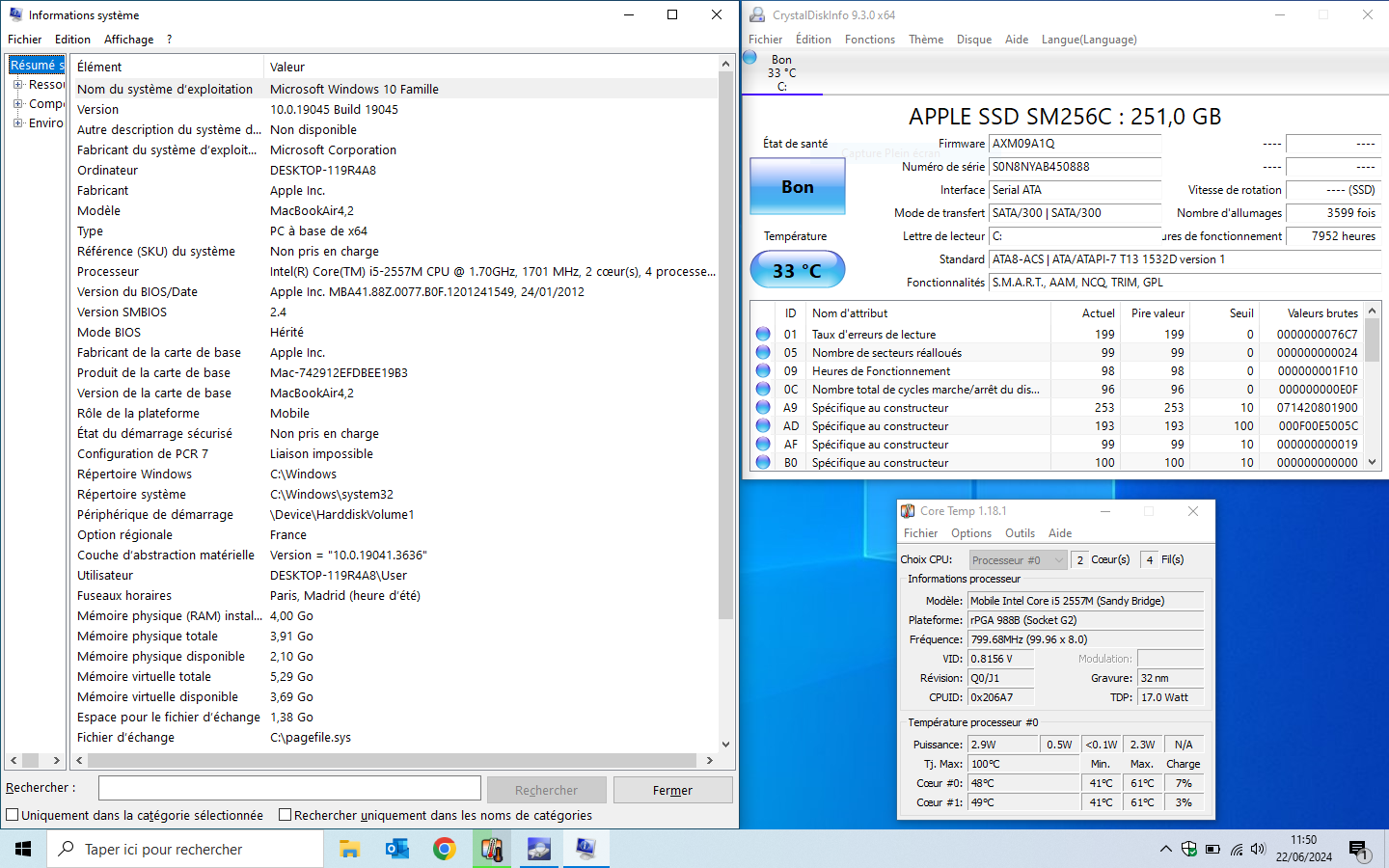Open Fonctions menu in CrystalDiskInfo
Image resolution: width=1389 pixels, height=868 pixels.
click(x=870, y=40)
